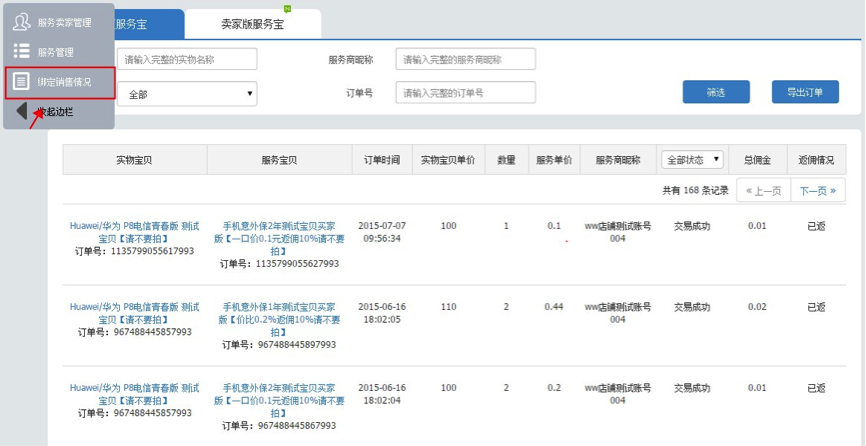Click the 绑定销售情况 document icon

tap(21, 82)
